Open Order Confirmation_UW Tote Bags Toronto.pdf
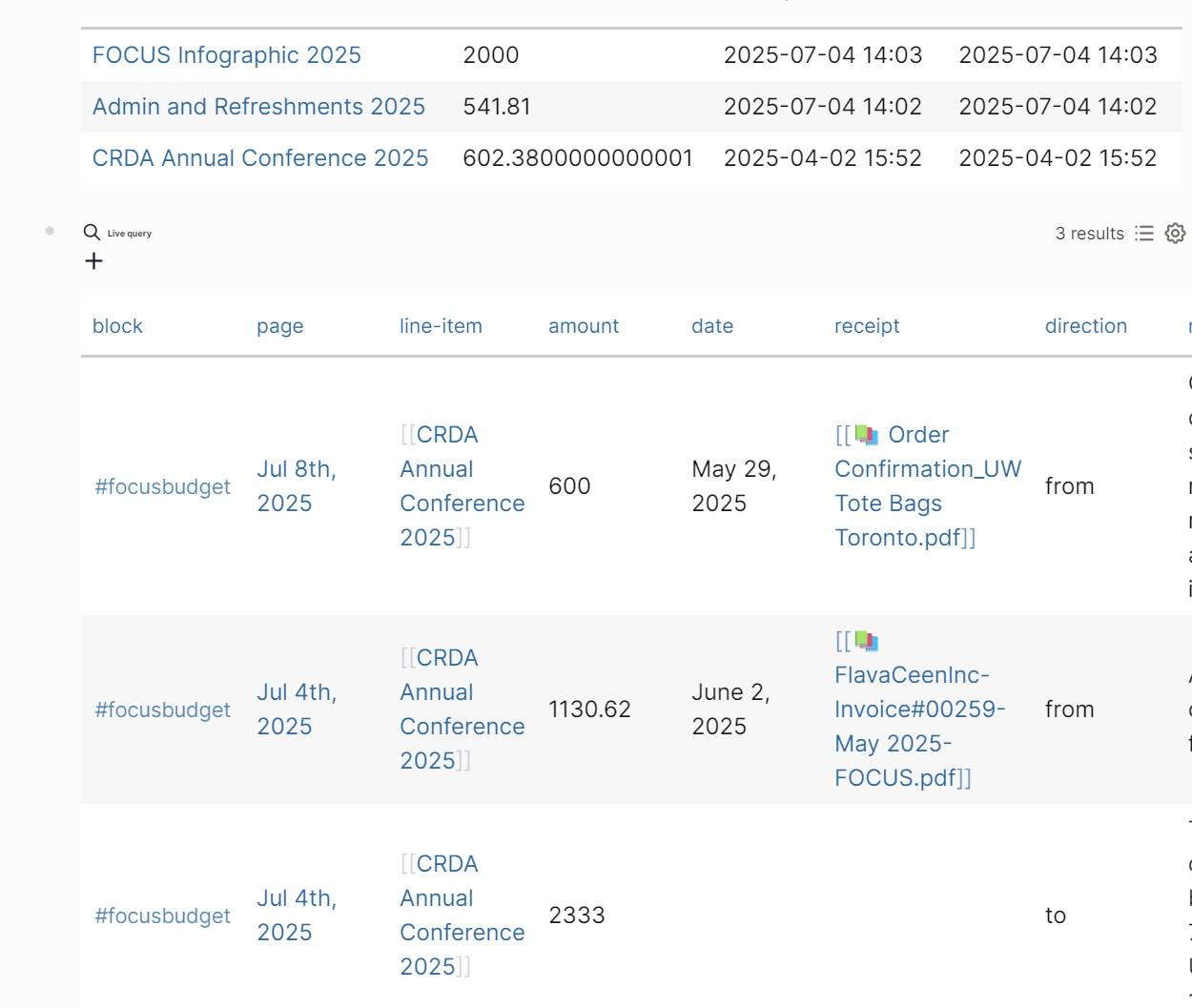1192x1008 pixels. click(927, 486)
